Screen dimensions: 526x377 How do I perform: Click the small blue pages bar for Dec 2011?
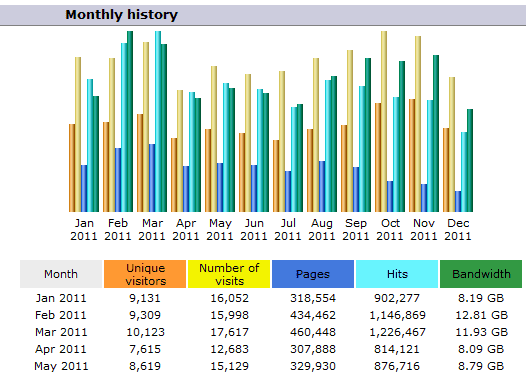coord(458,201)
